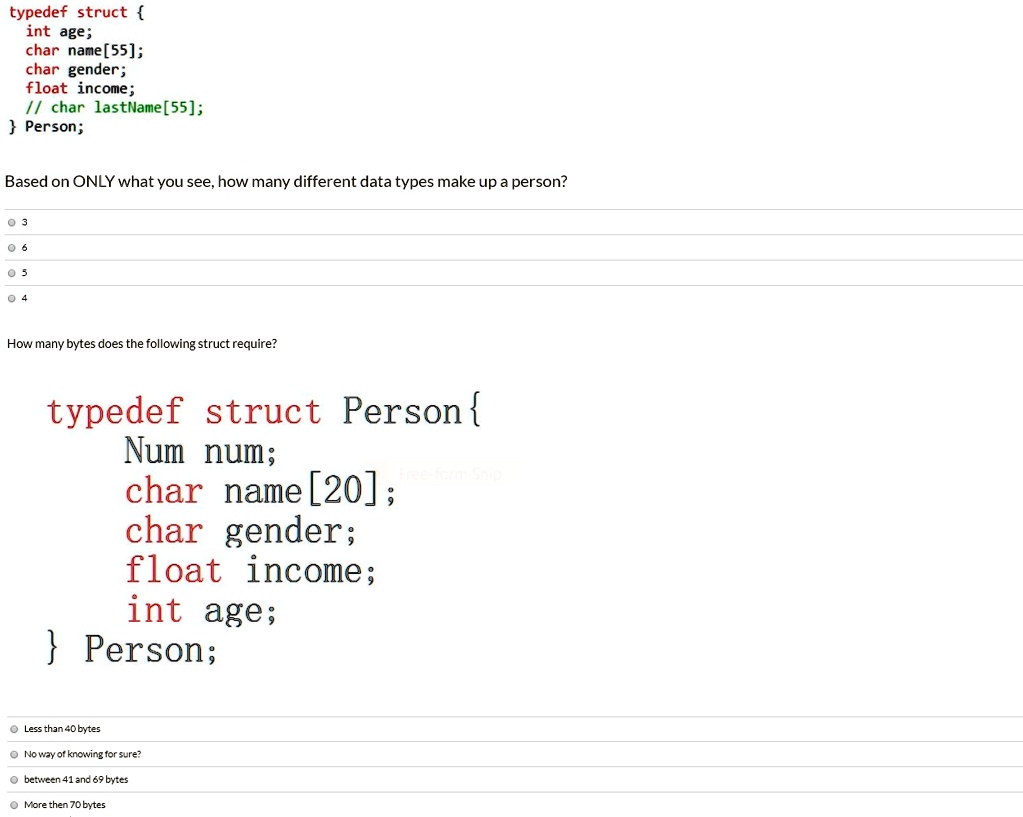Viewport: 1023px width, 817px height.
Task: Click the large 'float income;' line in second struct
Action: tap(250, 571)
